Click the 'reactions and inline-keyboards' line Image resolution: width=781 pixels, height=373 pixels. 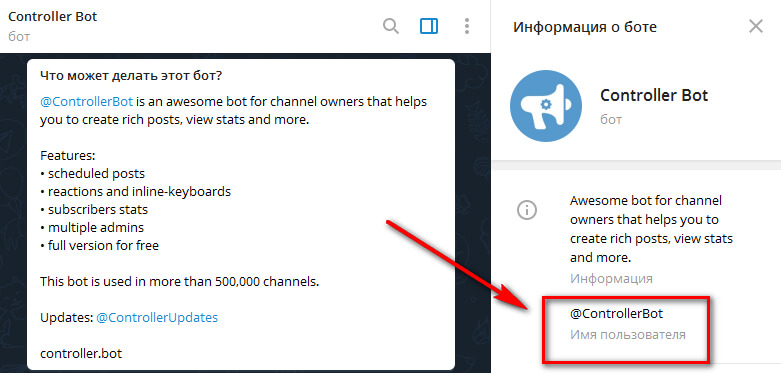(135, 192)
